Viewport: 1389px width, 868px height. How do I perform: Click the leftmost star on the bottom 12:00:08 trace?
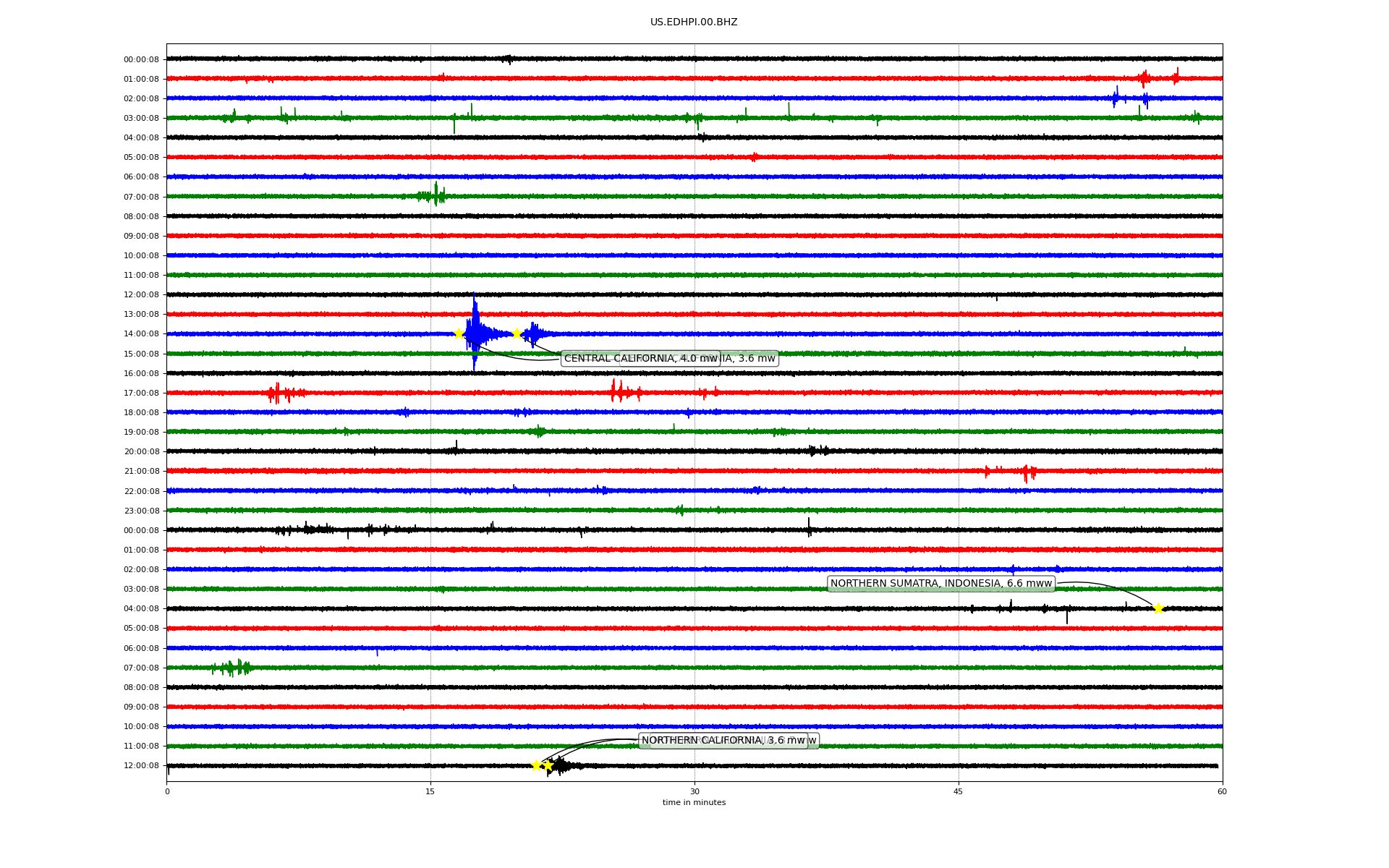(536, 765)
